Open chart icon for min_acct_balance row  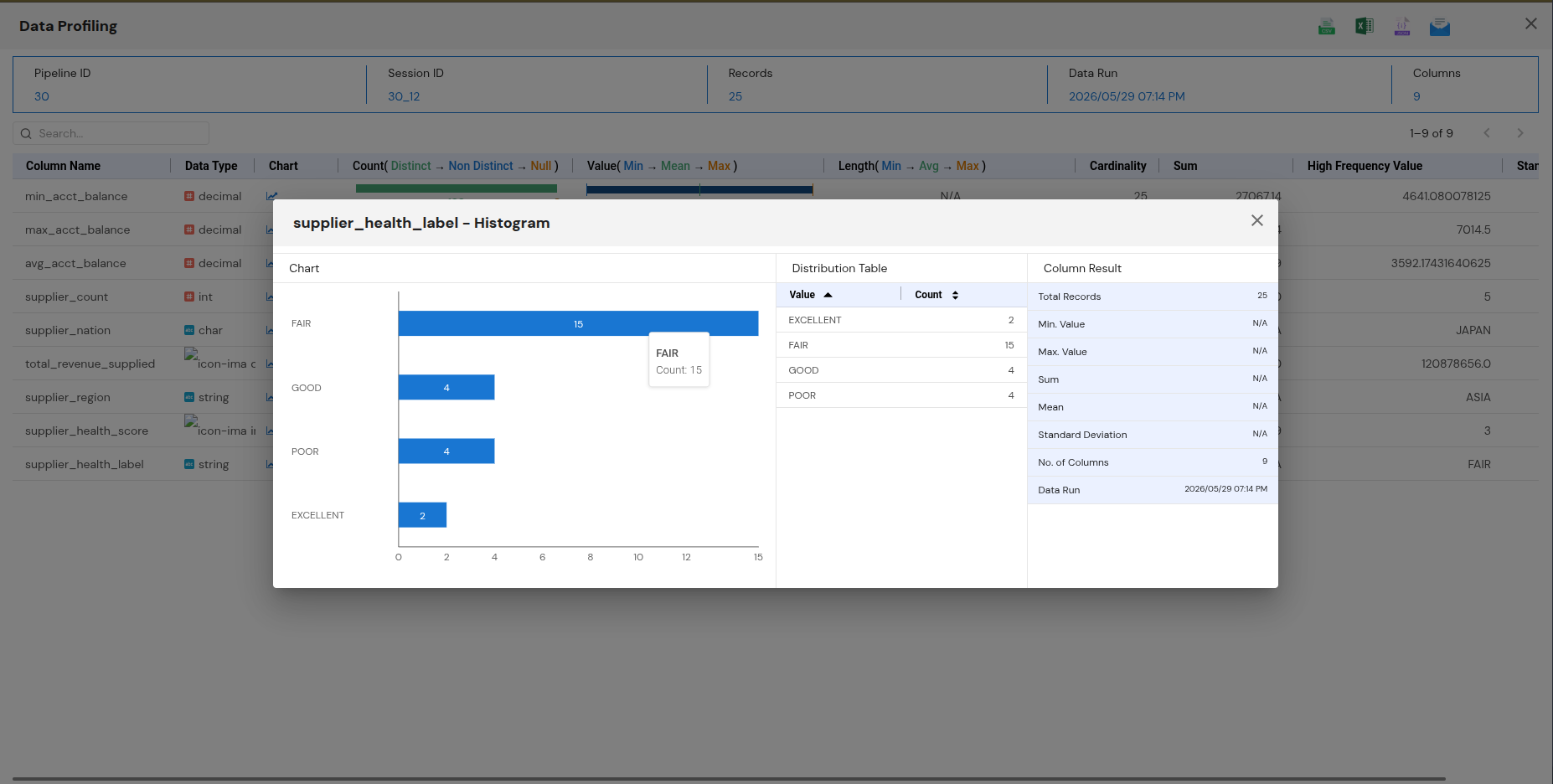point(271,196)
